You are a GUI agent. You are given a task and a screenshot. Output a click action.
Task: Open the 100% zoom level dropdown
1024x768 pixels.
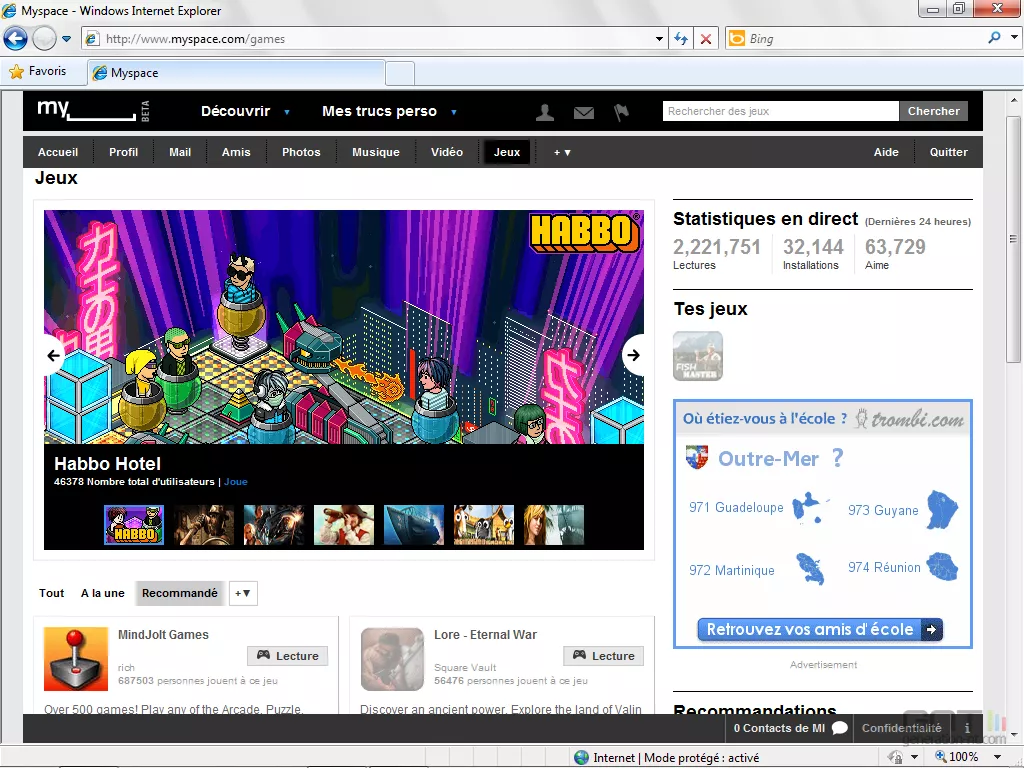[x=997, y=757]
